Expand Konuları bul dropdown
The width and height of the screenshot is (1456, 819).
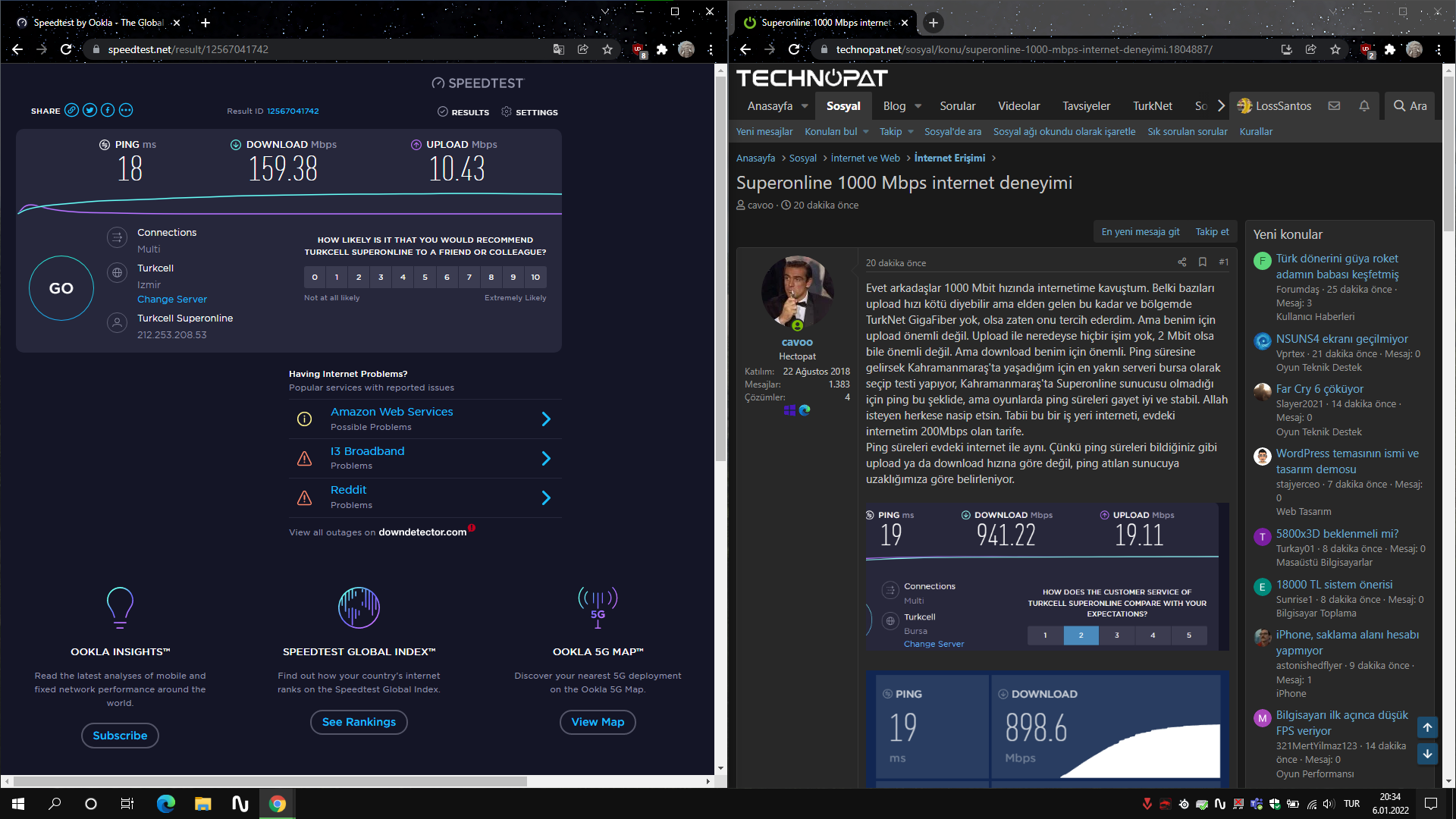tap(866, 132)
